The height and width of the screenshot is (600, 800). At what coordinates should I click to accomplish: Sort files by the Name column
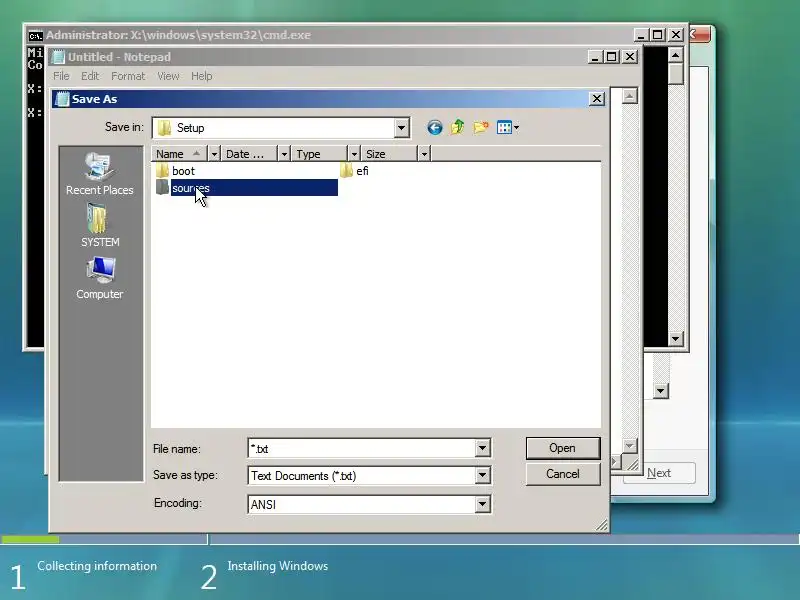coord(179,154)
